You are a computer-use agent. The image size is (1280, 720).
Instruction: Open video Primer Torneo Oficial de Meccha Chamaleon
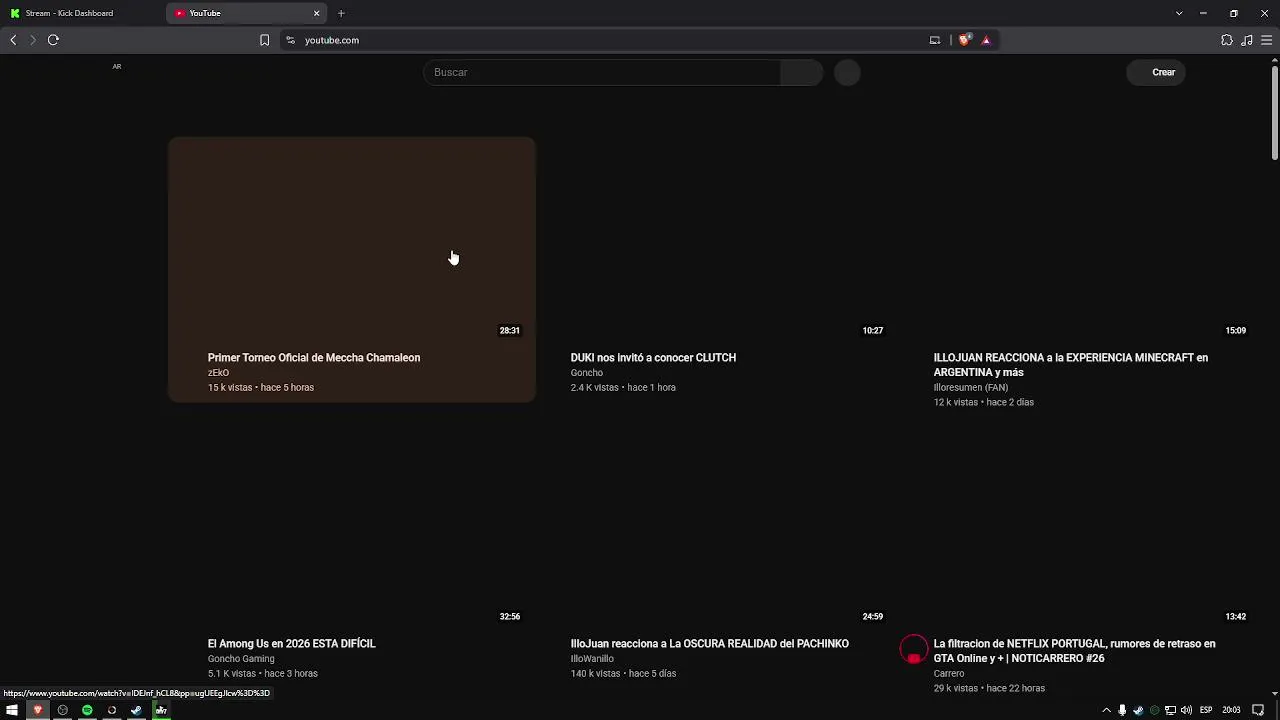(x=314, y=358)
